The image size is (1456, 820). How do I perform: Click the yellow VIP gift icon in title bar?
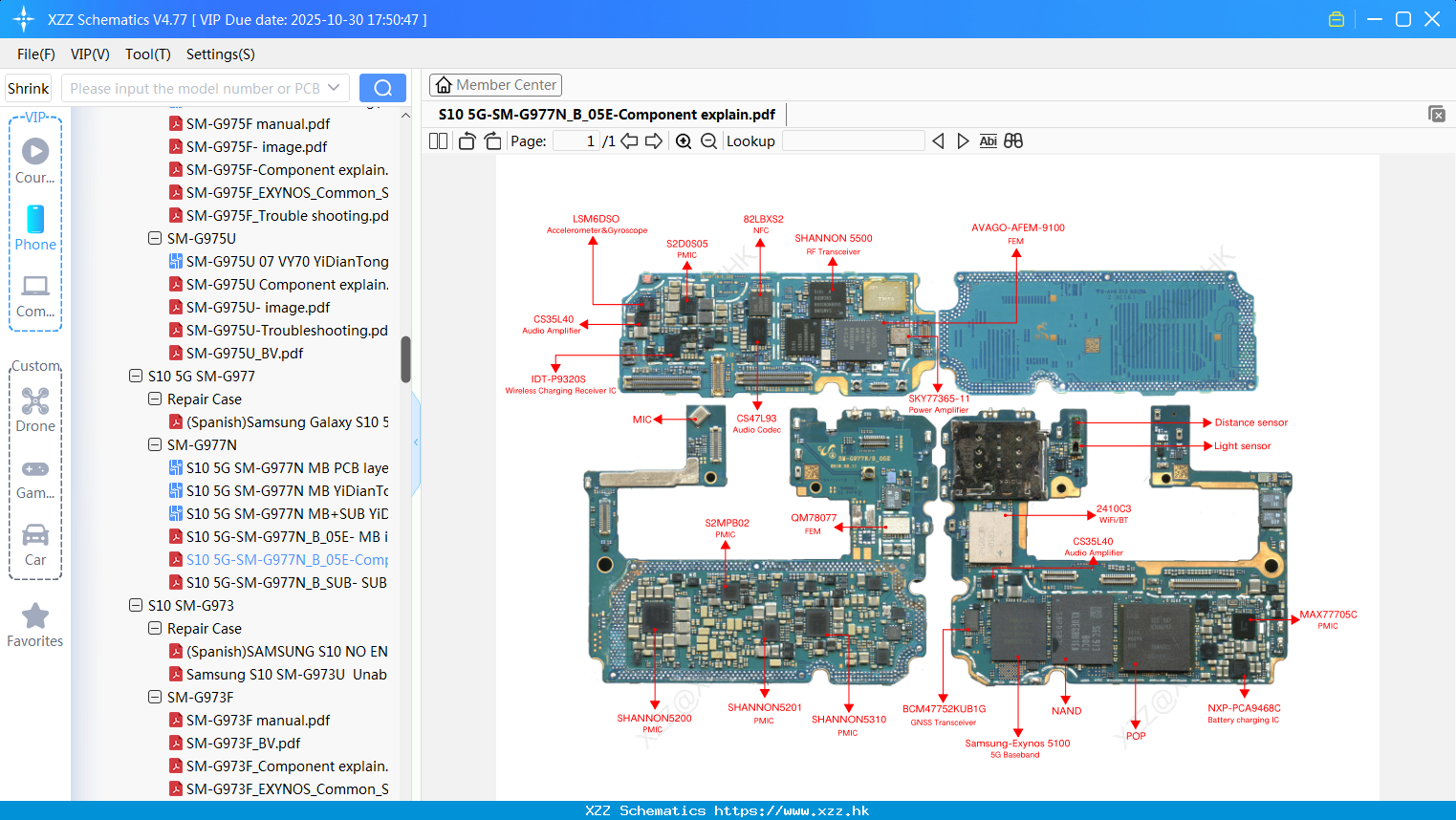(x=1336, y=19)
